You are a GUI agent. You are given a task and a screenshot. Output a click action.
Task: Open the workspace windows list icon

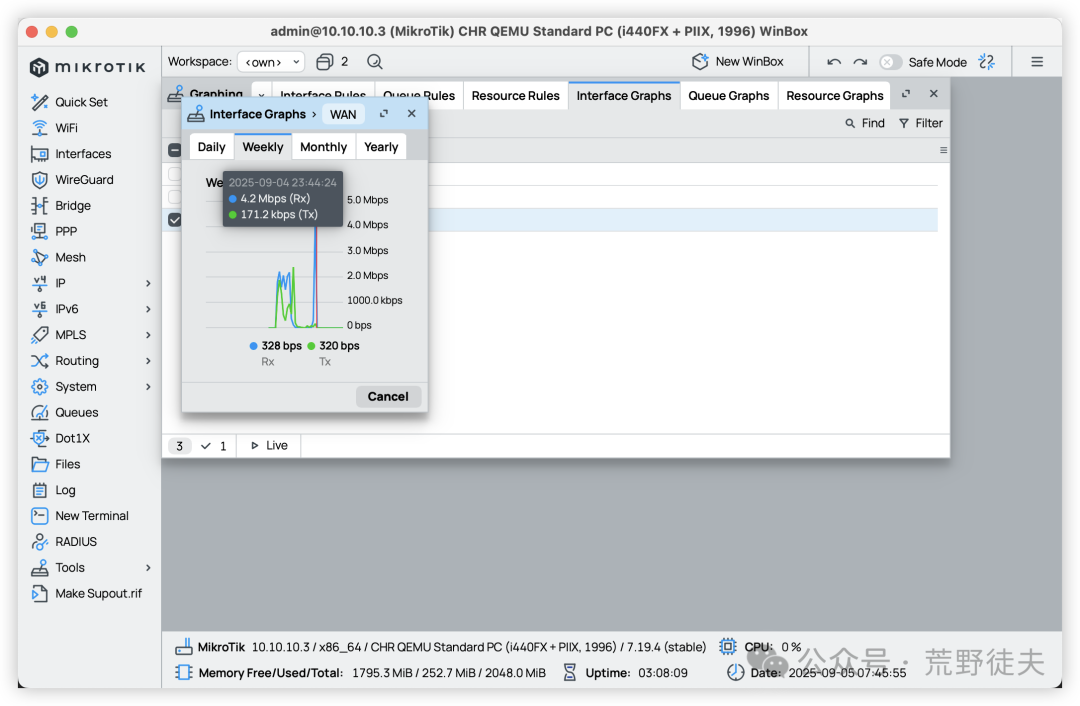(324, 62)
